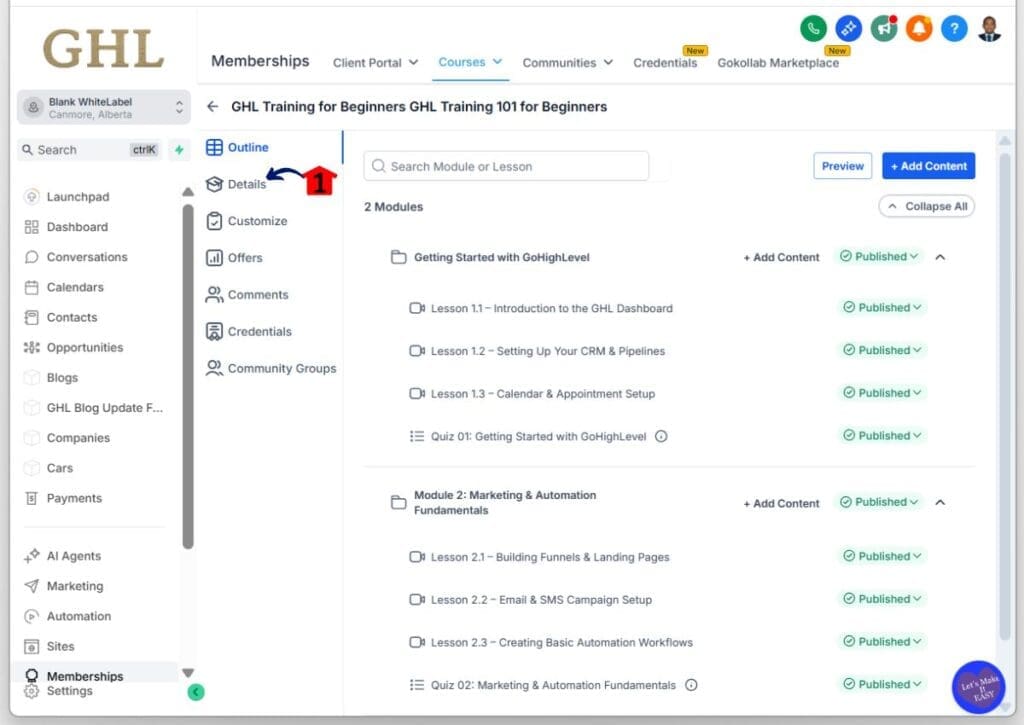Click the megaphone announcements icon
Viewport: 1024px width, 725px height.
[883, 29]
